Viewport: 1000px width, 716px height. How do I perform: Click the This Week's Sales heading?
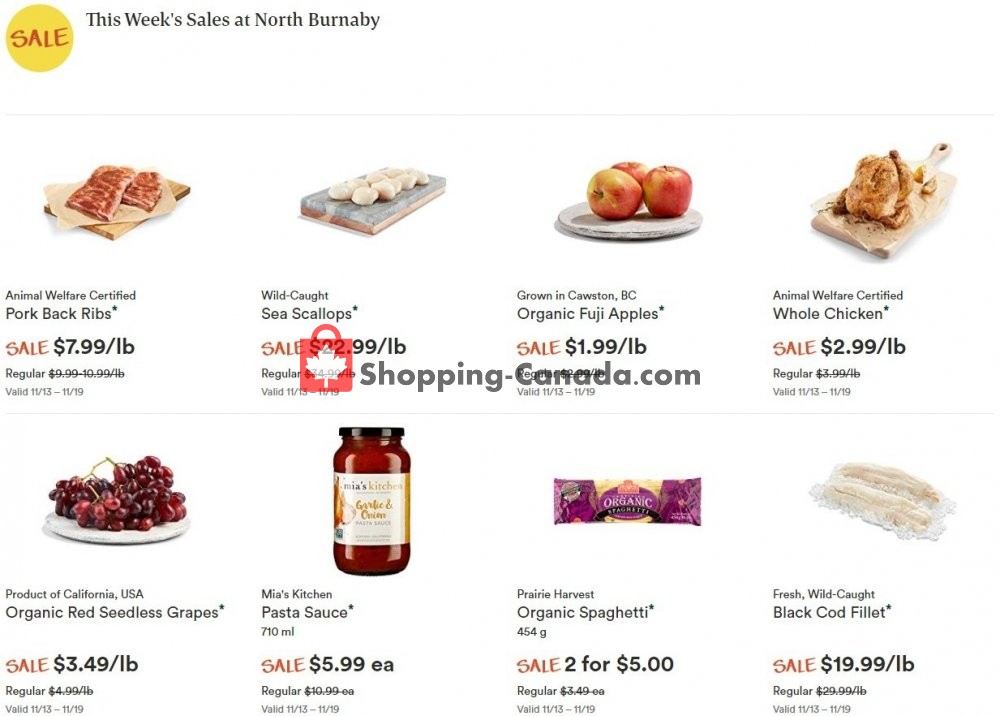click(x=232, y=20)
